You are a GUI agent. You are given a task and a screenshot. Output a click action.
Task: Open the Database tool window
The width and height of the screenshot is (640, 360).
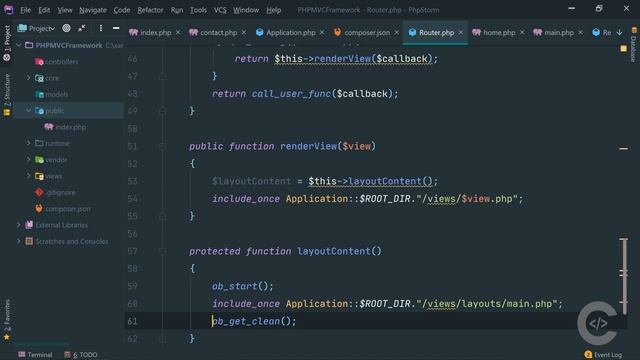[634, 45]
